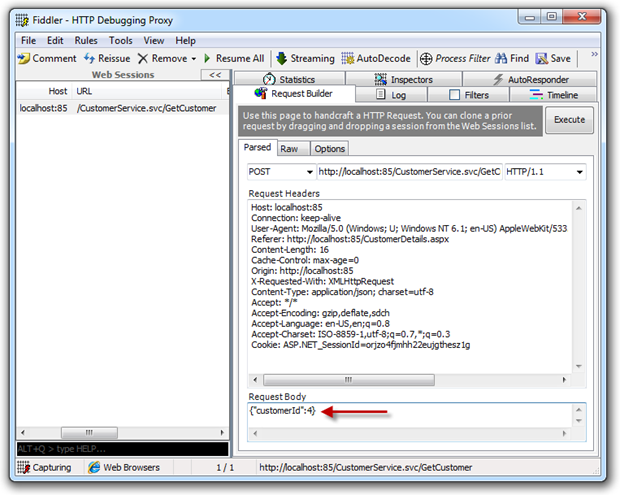Switch to the Timeline tab
The image size is (620, 495).
coord(553,95)
